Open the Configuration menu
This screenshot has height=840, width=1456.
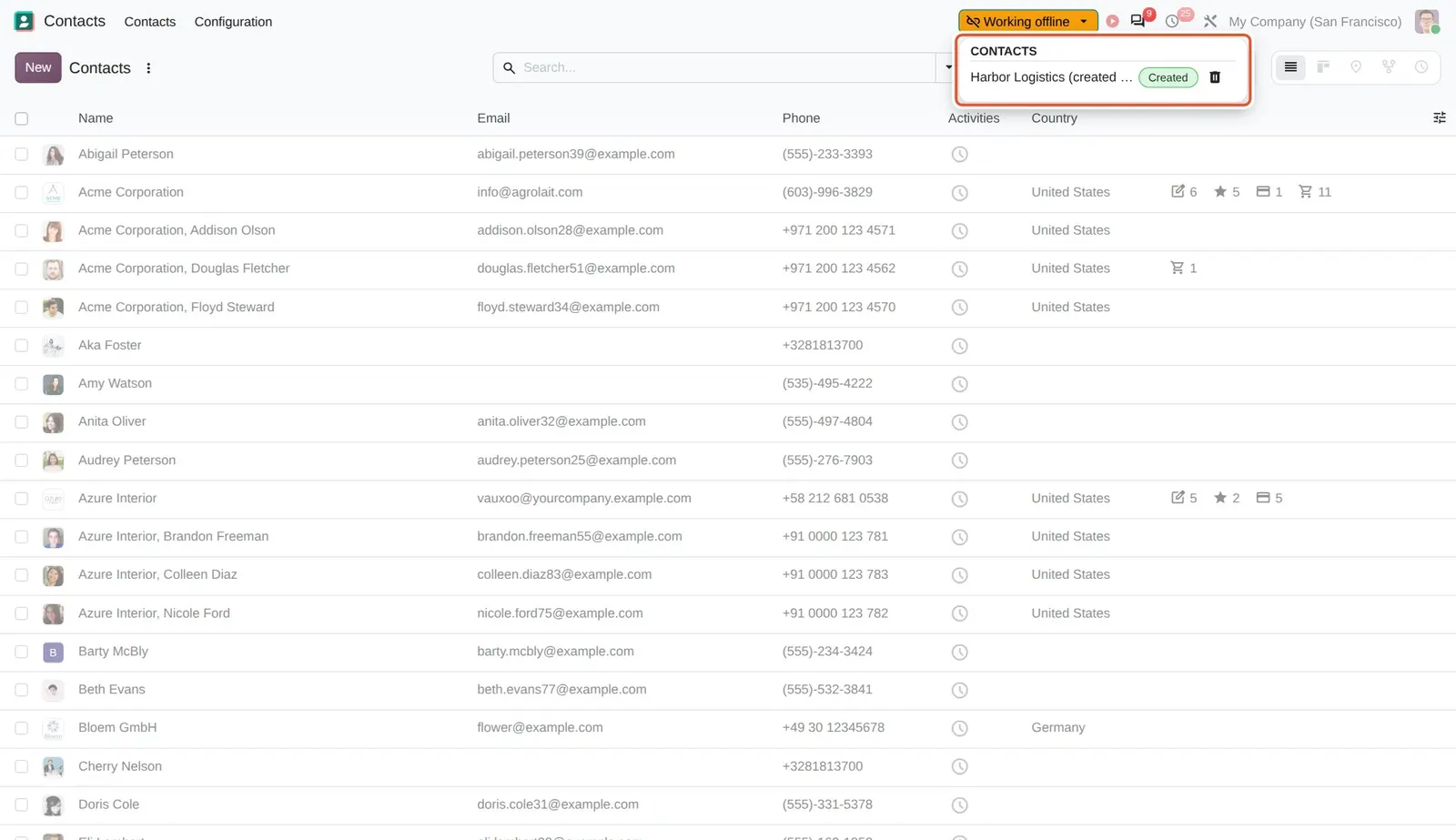(x=233, y=22)
